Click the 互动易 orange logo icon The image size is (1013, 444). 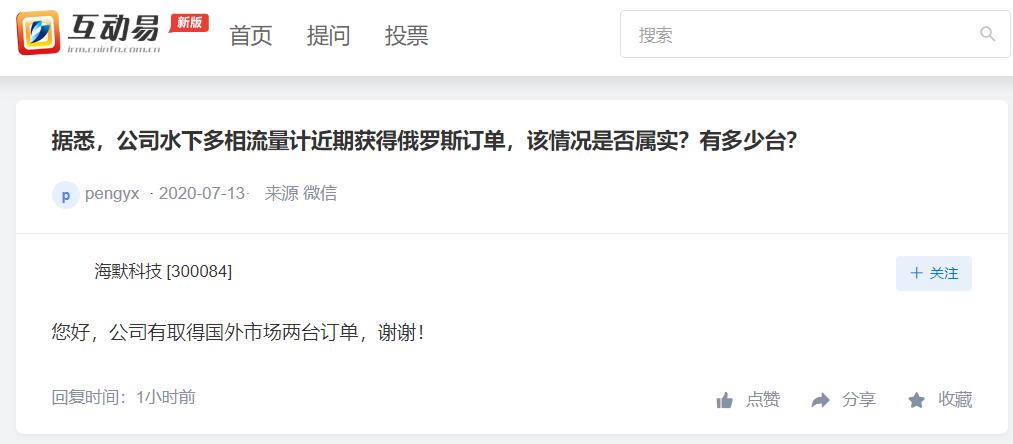tap(38, 33)
